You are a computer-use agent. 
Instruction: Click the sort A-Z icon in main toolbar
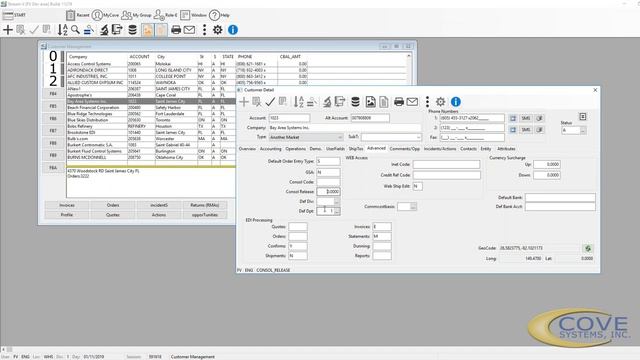point(62,30)
